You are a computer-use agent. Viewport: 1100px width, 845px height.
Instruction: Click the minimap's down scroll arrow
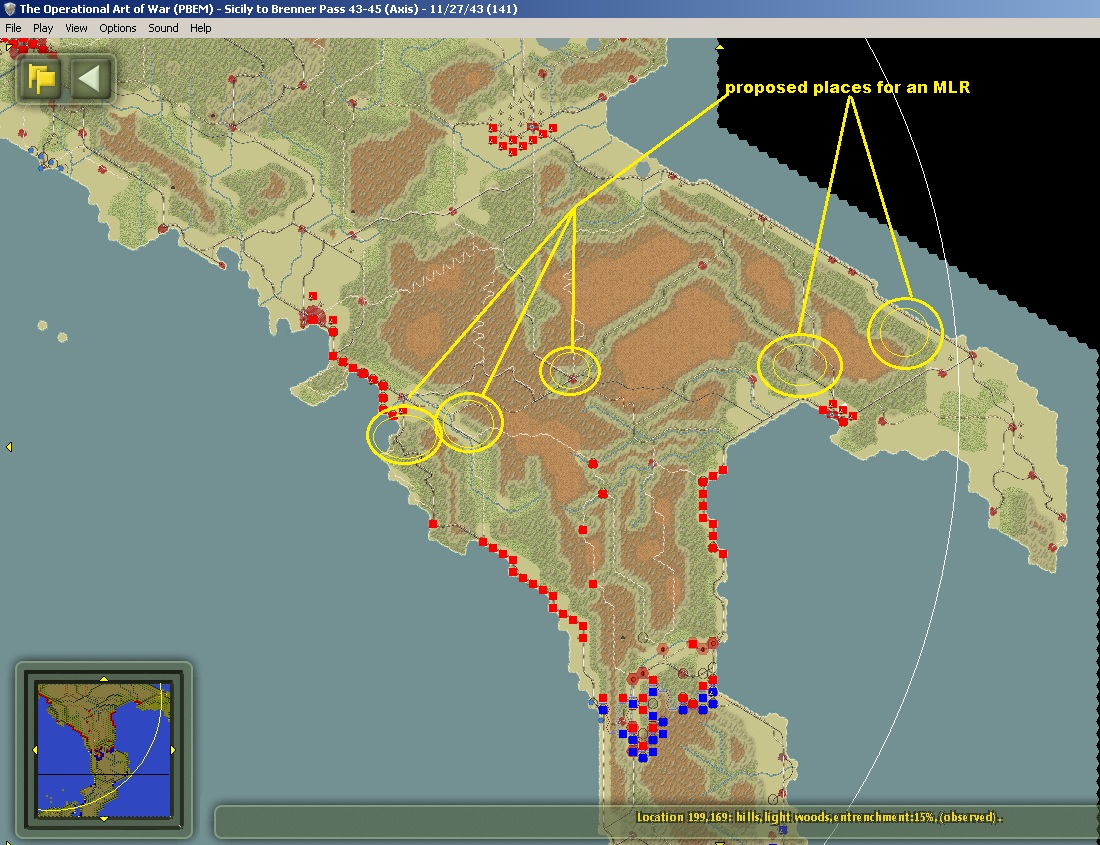104,818
